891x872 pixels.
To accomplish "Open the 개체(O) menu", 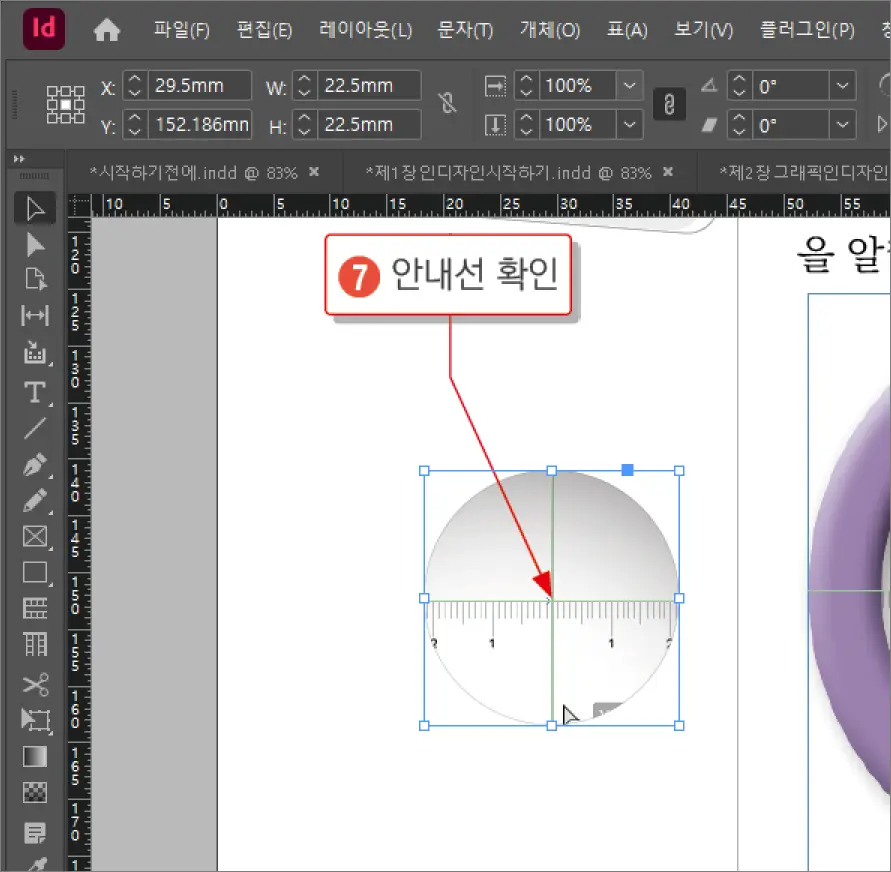I will coord(550,29).
